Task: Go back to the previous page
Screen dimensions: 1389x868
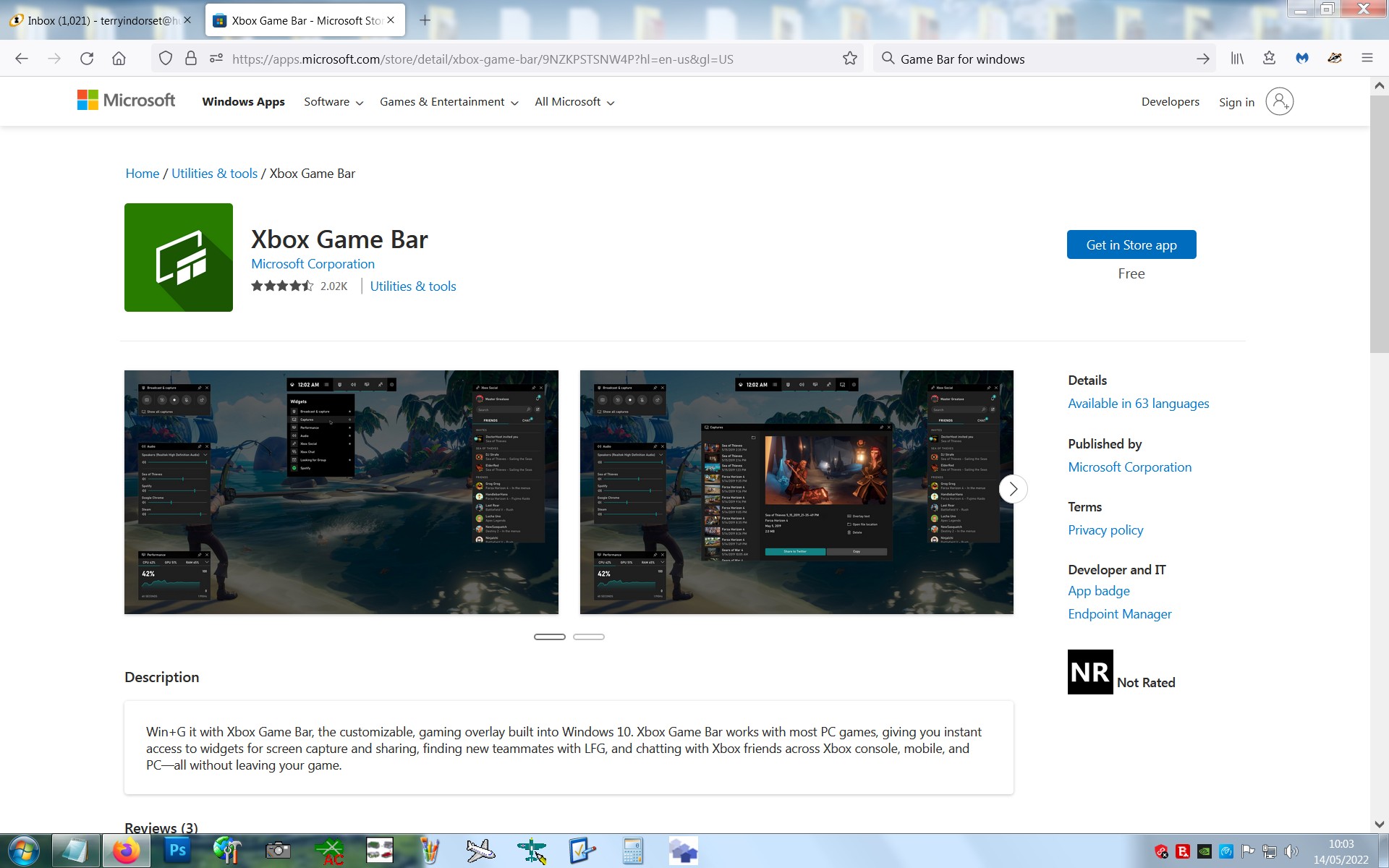Action: pos(22,59)
